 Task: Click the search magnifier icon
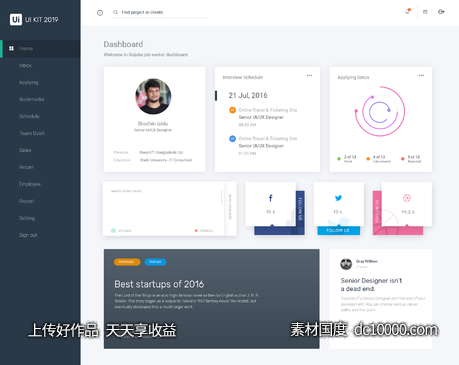coord(115,12)
